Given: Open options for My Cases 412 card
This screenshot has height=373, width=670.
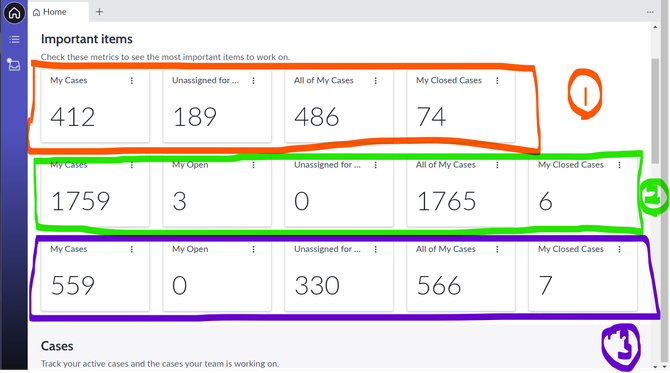Looking at the screenshot, I should pyautogui.click(x=132, y=80).
